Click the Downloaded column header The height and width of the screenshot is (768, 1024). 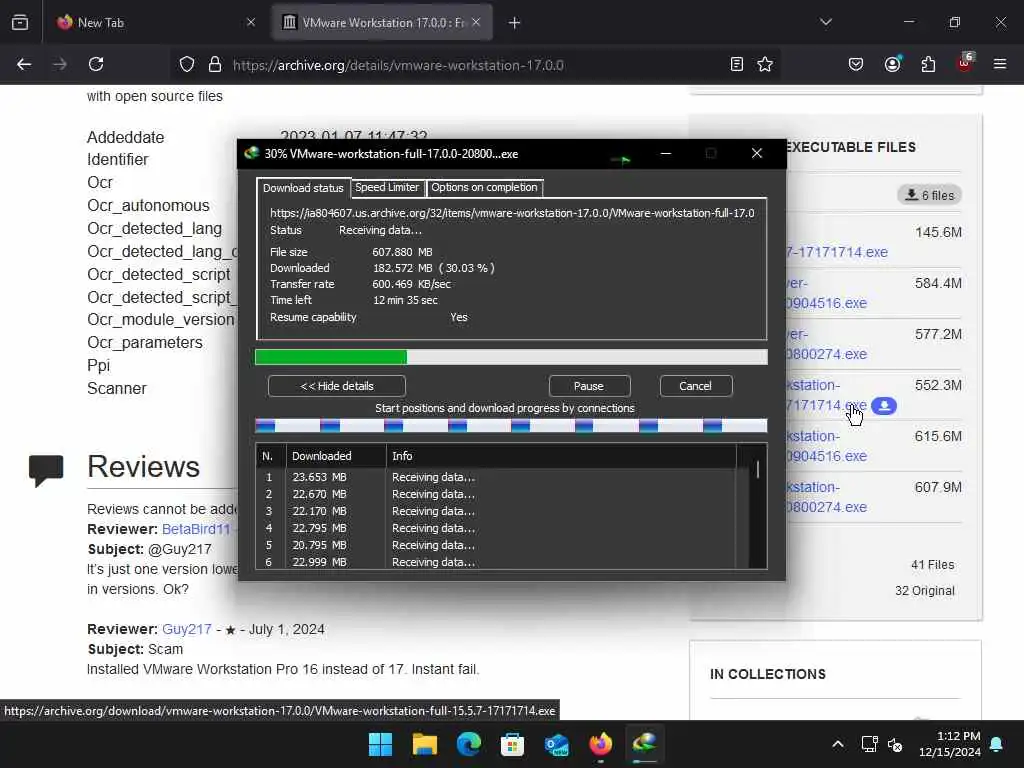coord(336,456)
